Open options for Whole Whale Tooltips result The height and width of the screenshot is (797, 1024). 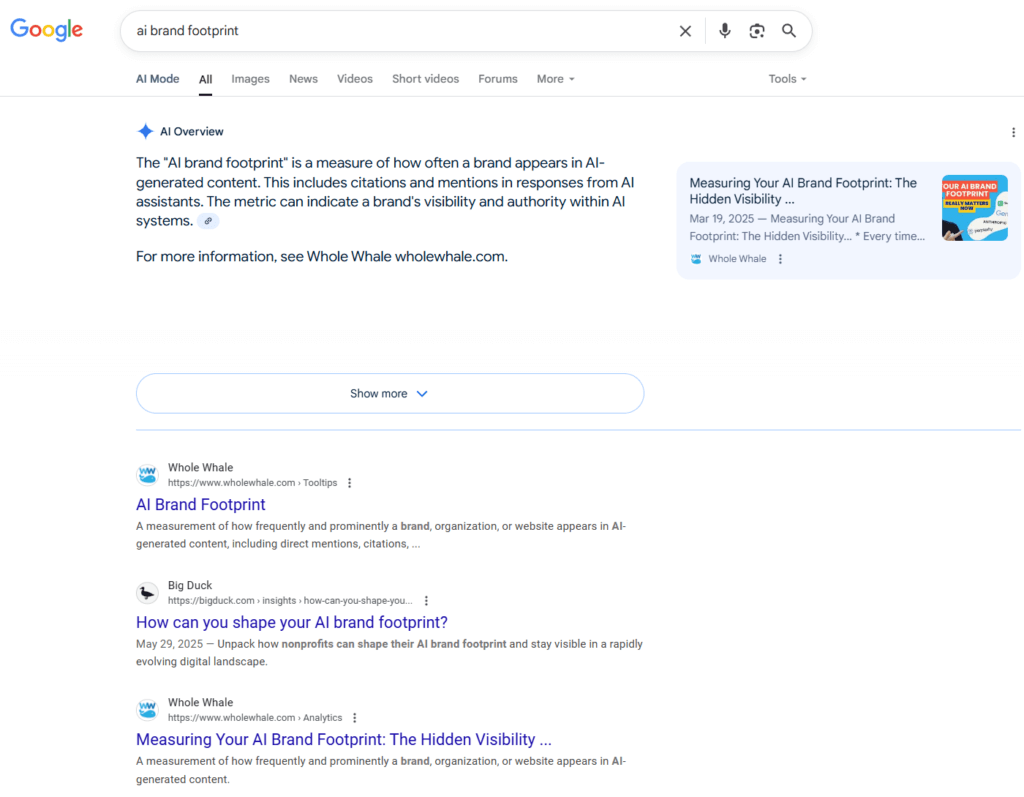click(350, 483)
